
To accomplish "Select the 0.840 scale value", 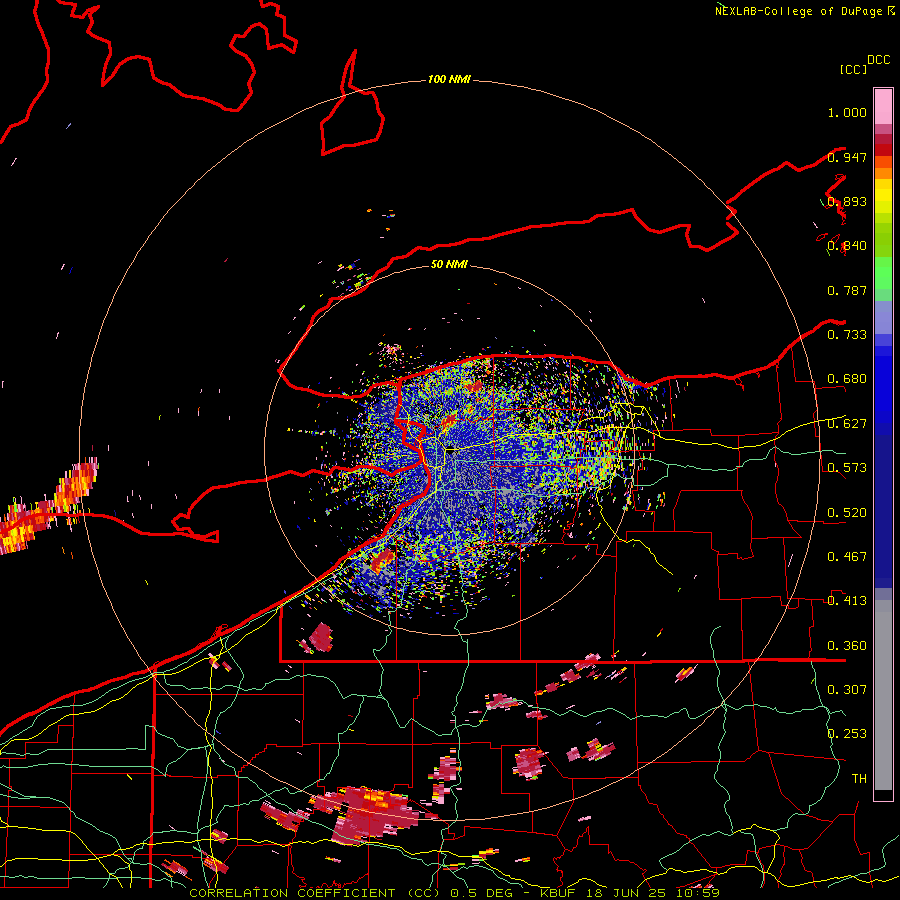I will [x=847, y=246].
